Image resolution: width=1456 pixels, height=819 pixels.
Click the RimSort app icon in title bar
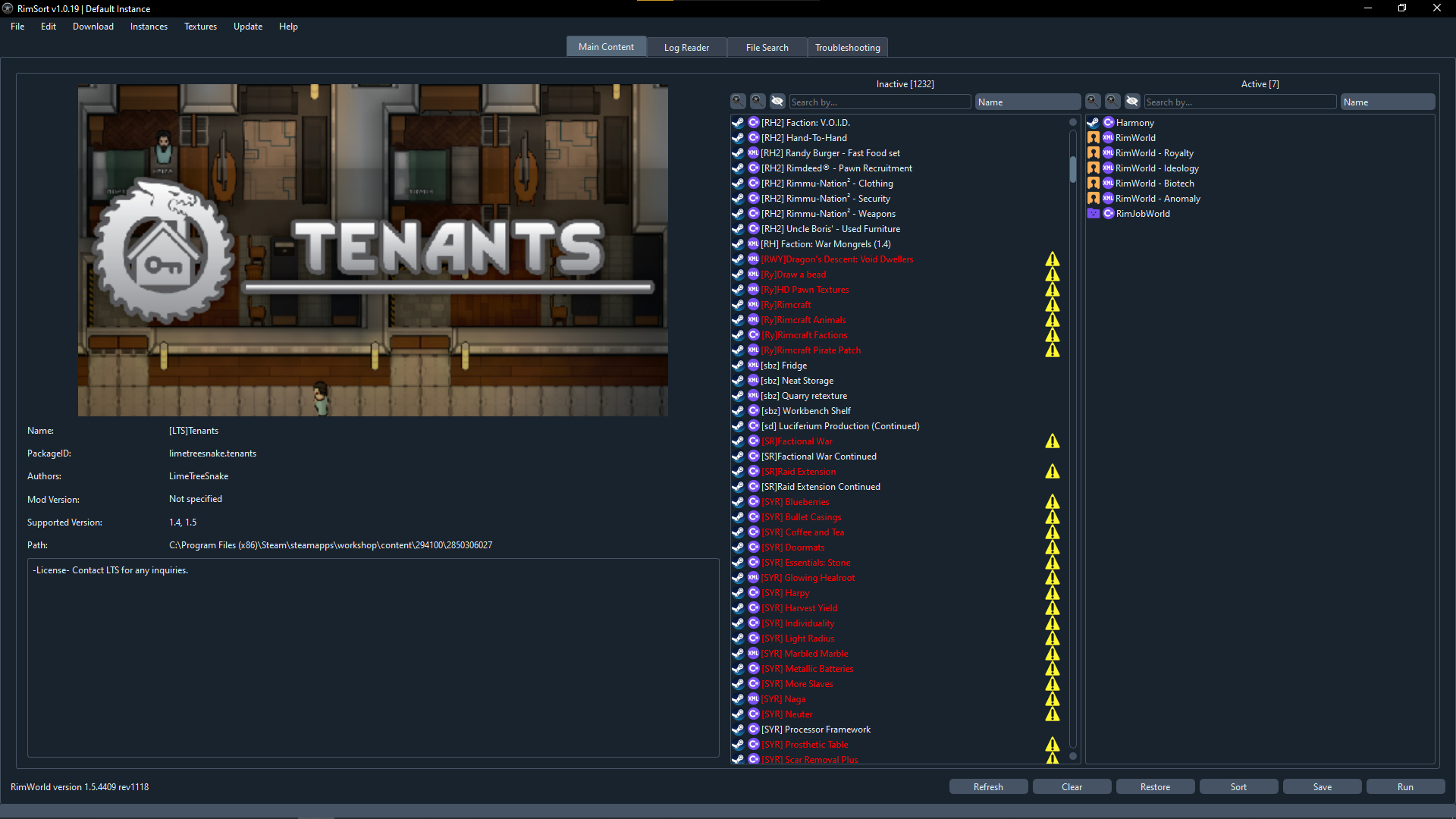click(8, 8)
